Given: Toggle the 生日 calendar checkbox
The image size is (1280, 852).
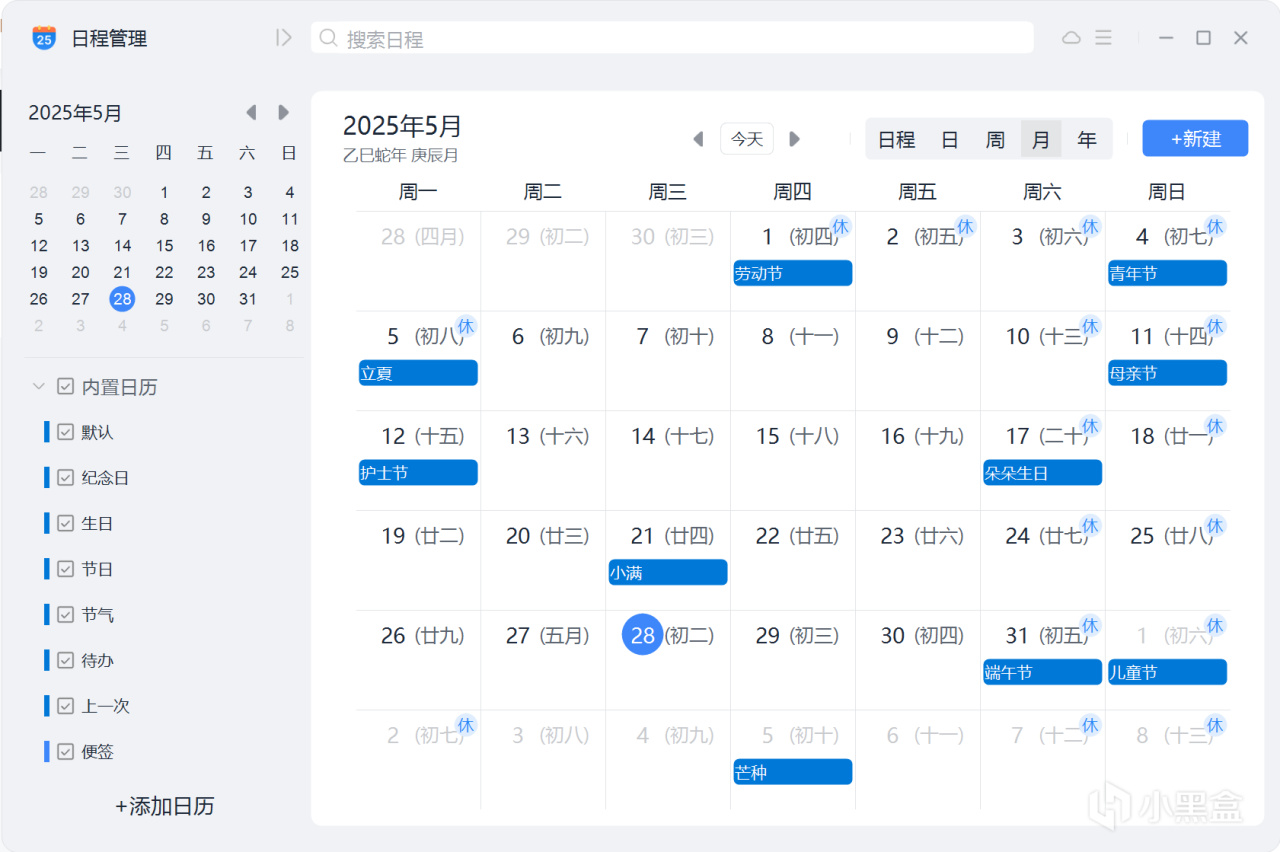Looking at the screenshot, I should point(66,523).
